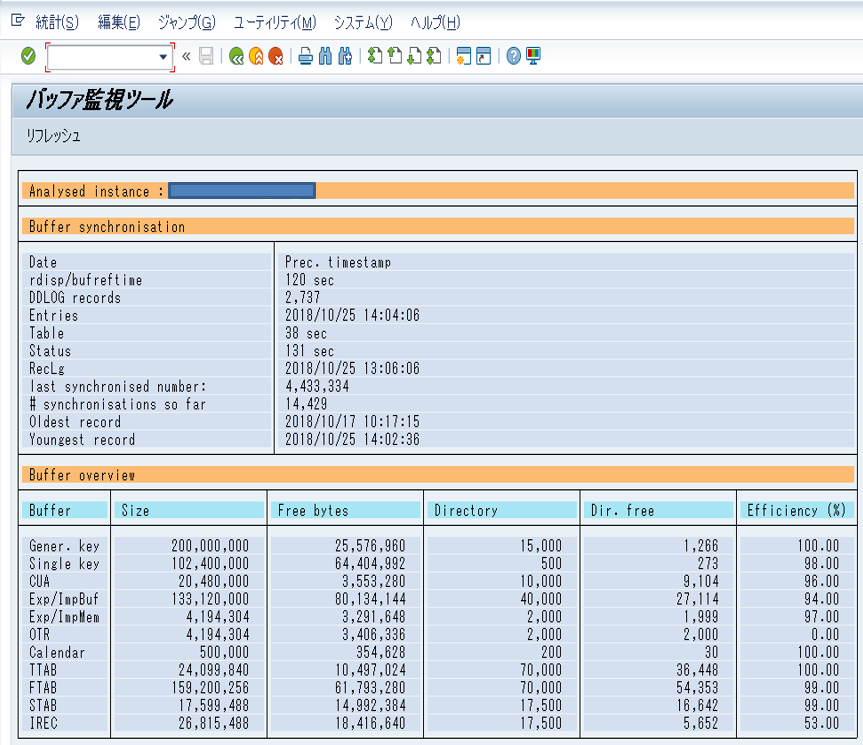Click the "Buffer overview" section heading

81,475
